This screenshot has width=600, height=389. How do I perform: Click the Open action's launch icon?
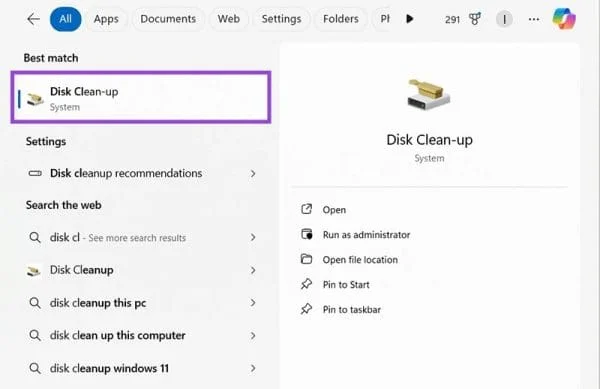307,209
